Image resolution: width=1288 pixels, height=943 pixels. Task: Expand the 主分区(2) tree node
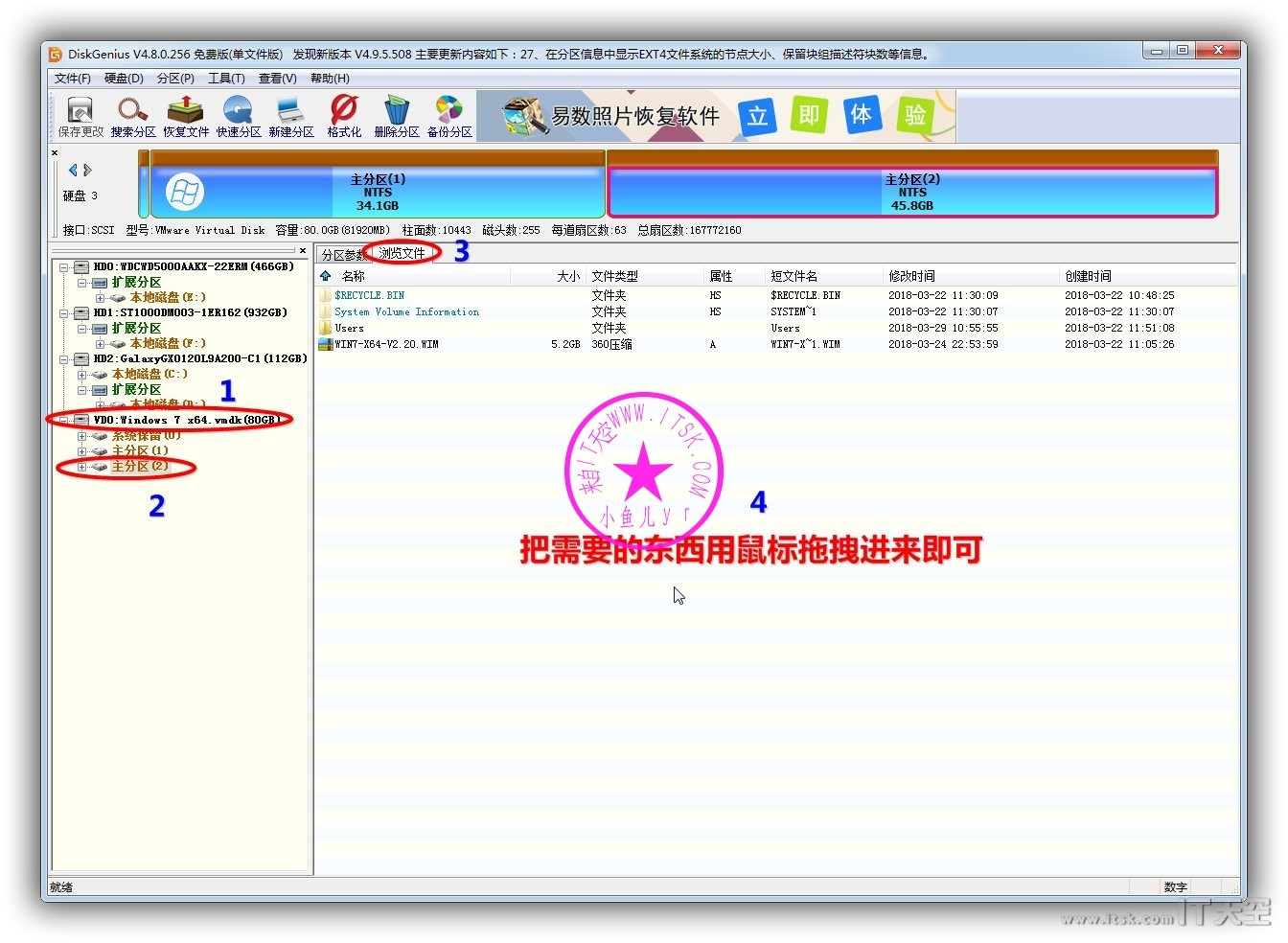[82, 468]
